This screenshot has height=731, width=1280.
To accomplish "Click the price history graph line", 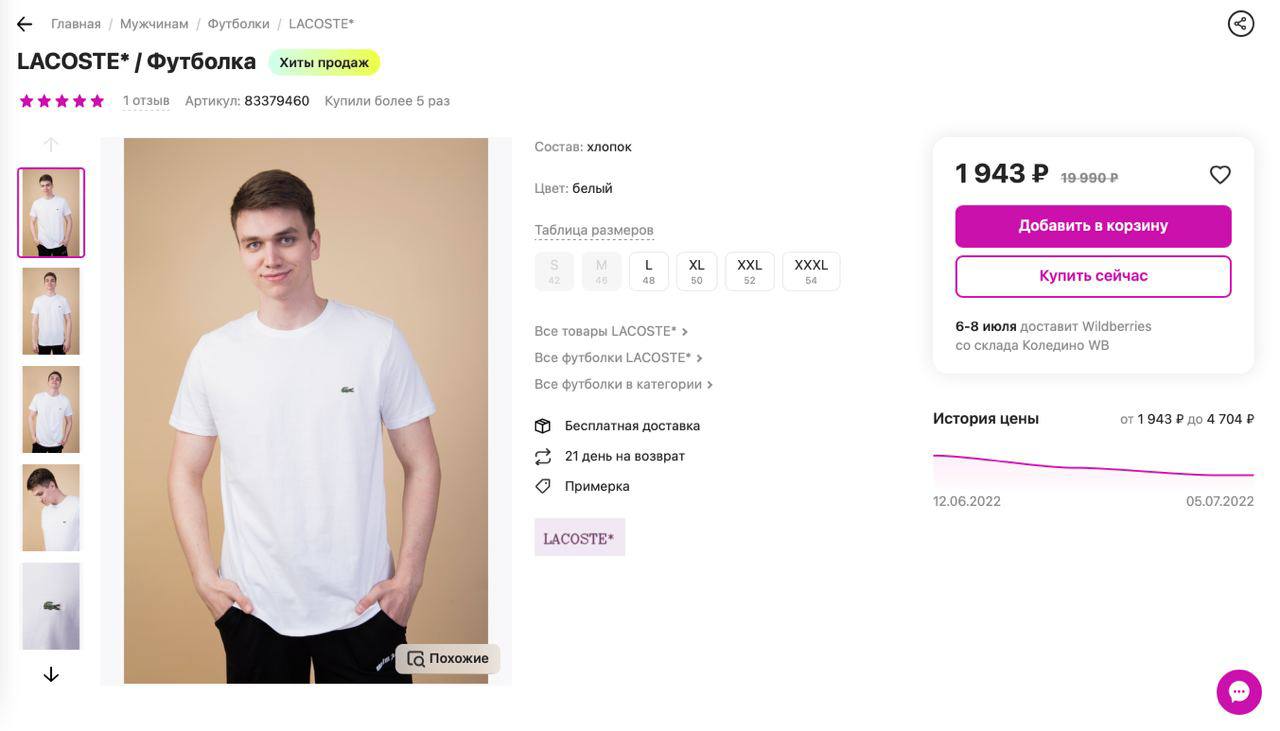I will point(1093,467).
